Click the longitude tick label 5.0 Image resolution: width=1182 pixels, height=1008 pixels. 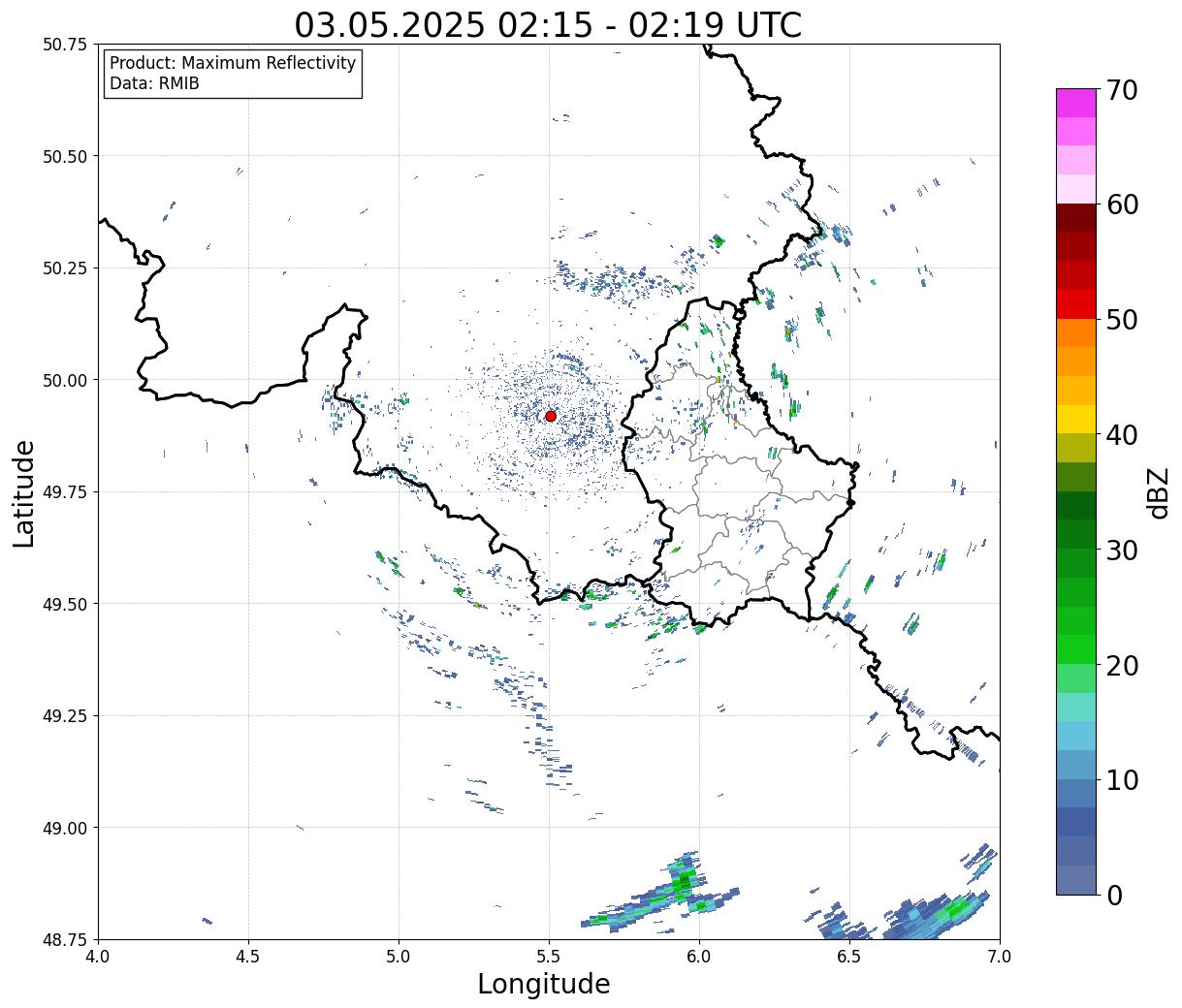coord(399,957)
